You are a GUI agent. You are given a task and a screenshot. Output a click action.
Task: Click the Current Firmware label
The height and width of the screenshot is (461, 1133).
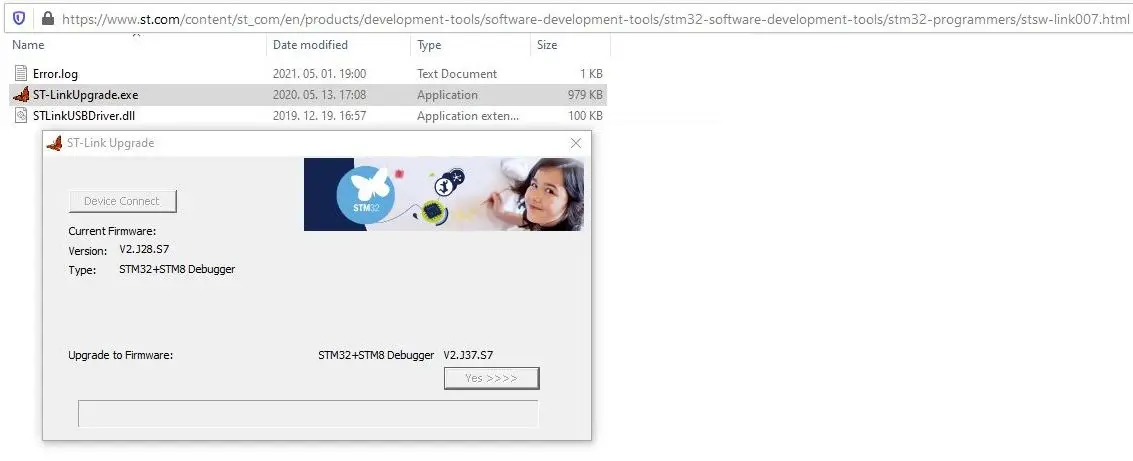[x=112, y=231]
